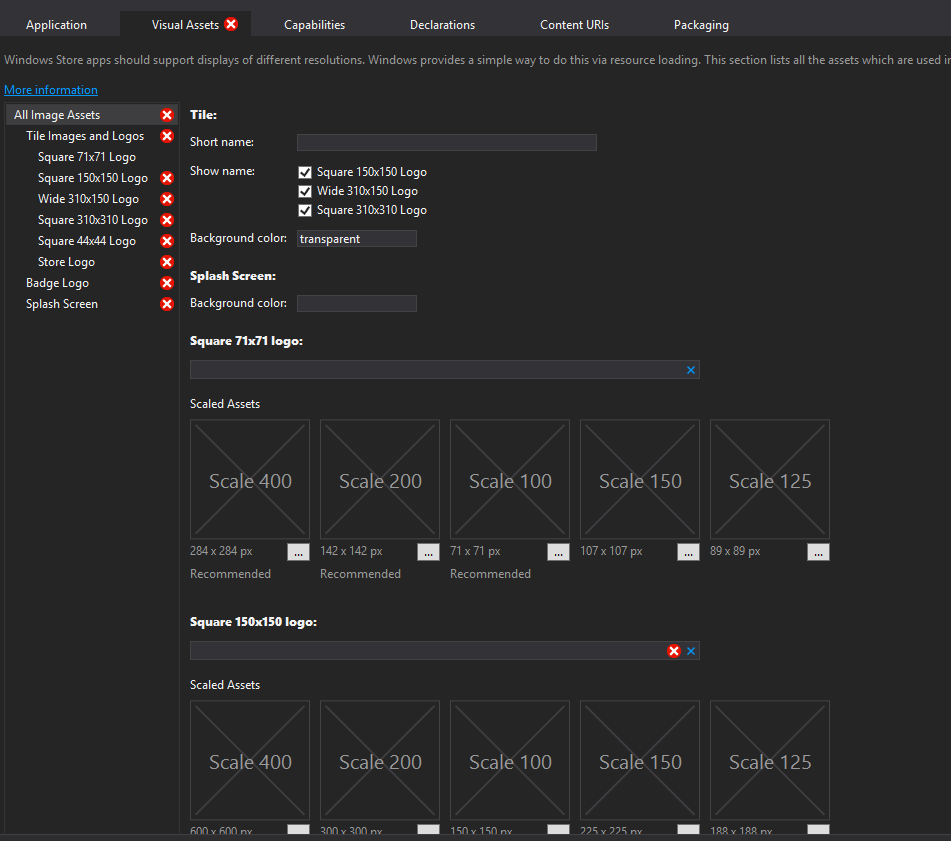
Task: Select 150x150 Scale 150 asset placeholder
Action: pyautogui.click(x=640, y=760)
